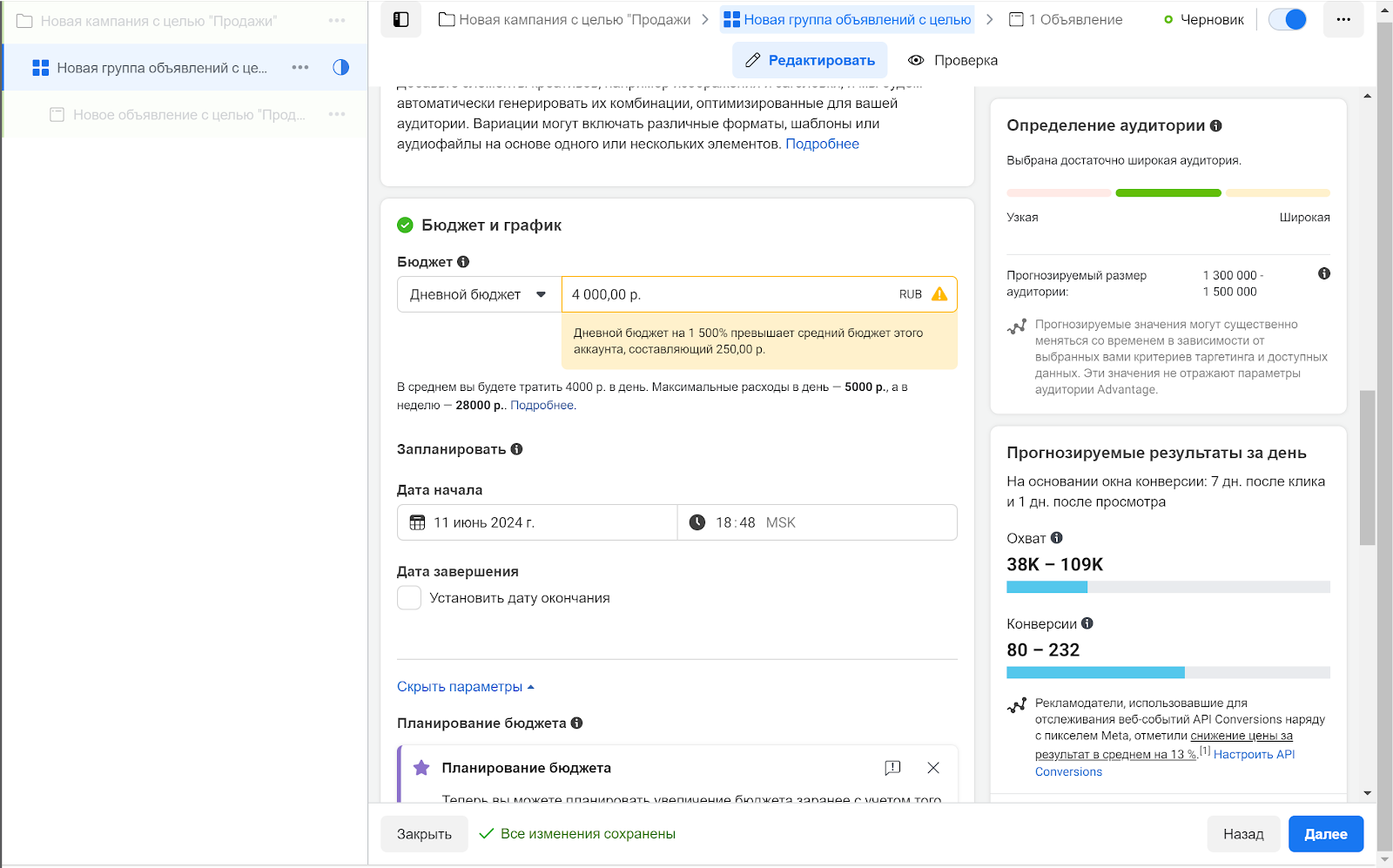Click info icon next to 'Бюджет' label

pyautogui.click(x=463, y=261)
